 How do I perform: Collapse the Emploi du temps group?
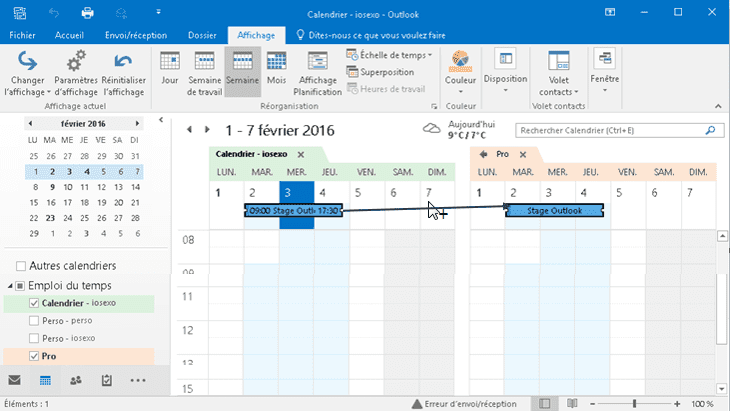point(10,286)
